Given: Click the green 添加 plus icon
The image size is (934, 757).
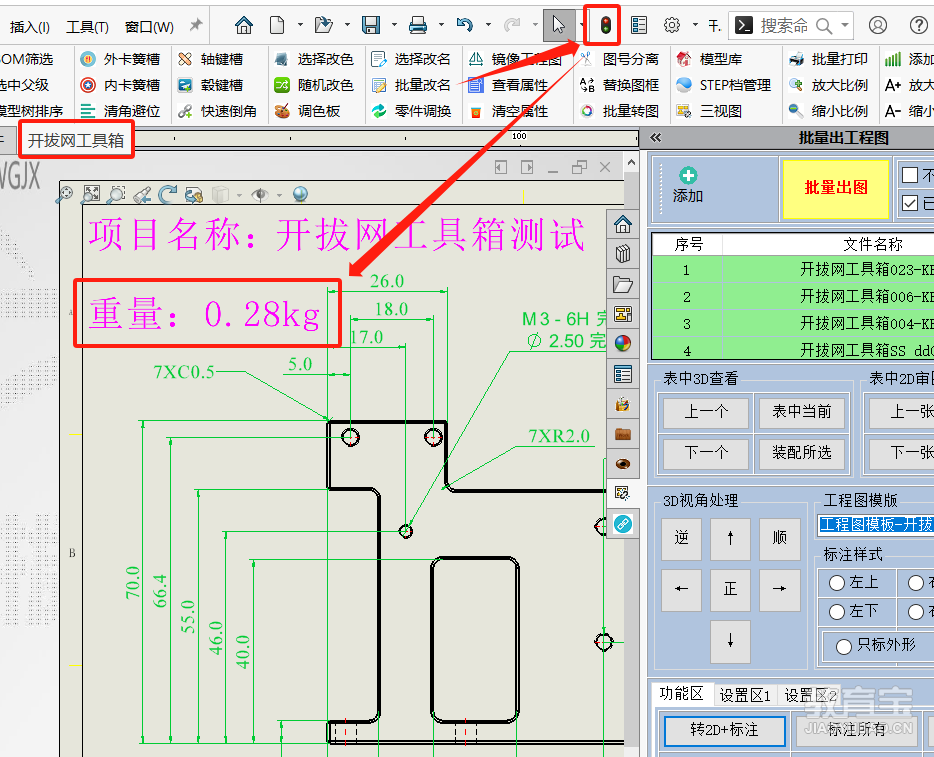Looking at the screenshot, I should pyautogui.click(x=688, y=175).
